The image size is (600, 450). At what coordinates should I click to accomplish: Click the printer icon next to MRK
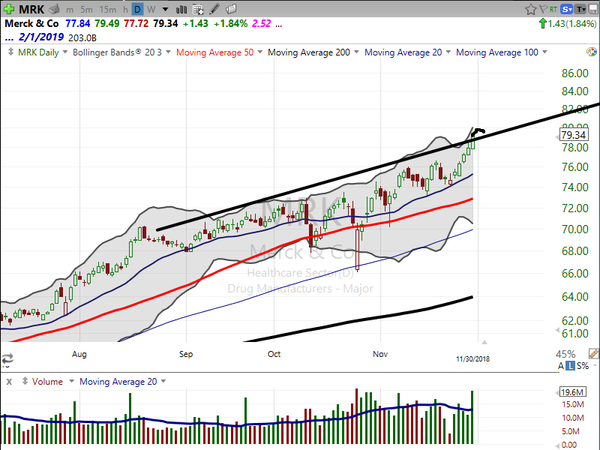point(55,9)
